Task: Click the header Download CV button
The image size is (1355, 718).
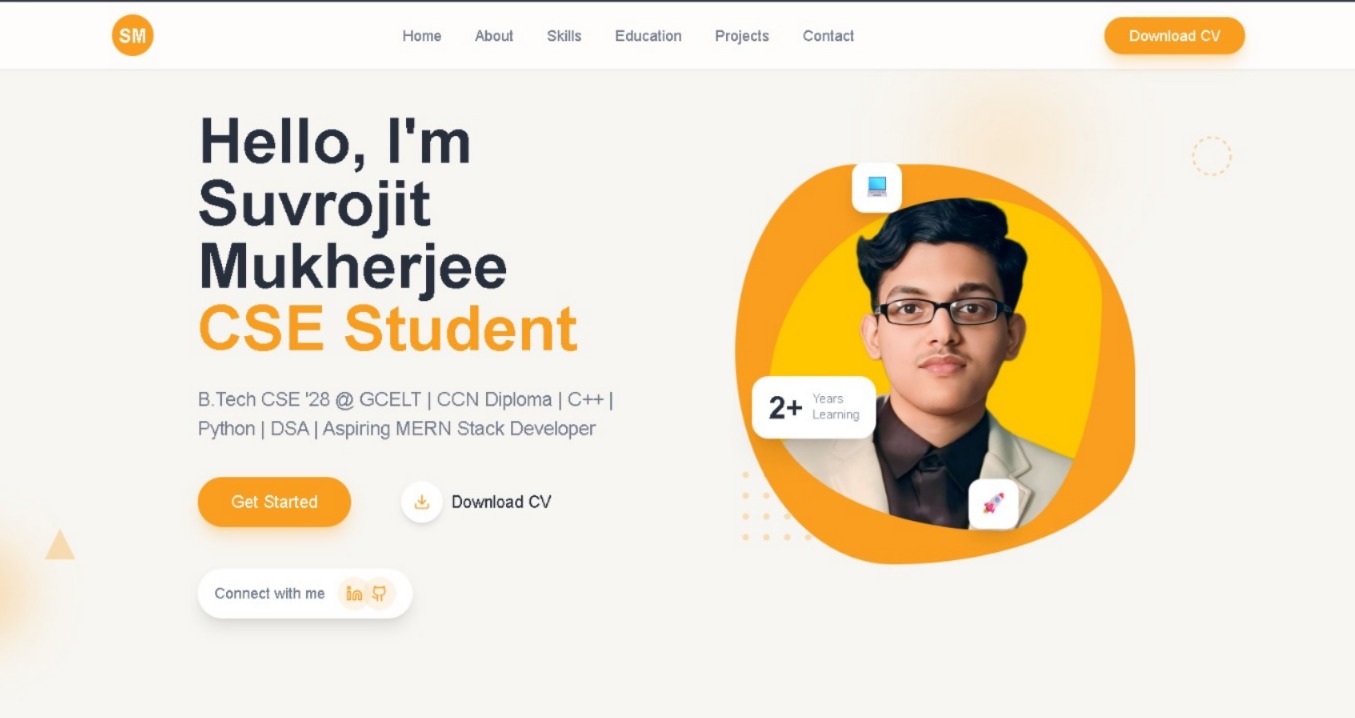Action: coord(1174,36)
